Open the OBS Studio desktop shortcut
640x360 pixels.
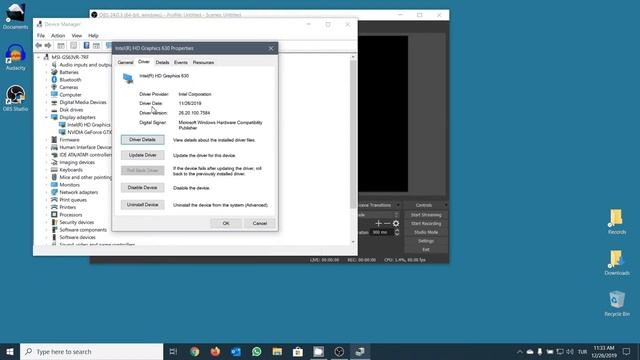[x=16, y=98]
